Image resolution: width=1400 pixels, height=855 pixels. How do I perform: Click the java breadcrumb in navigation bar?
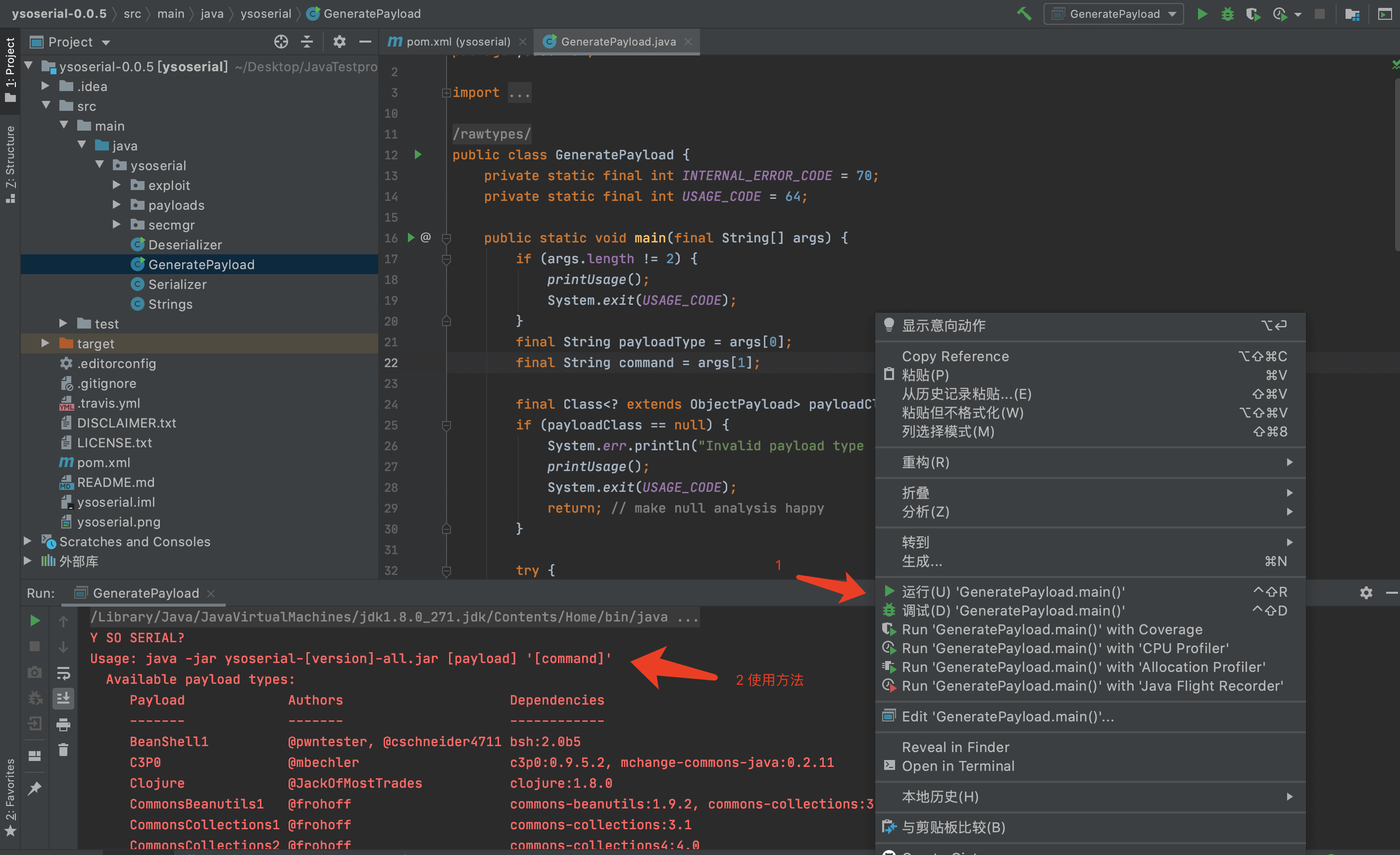click(212, 13)
